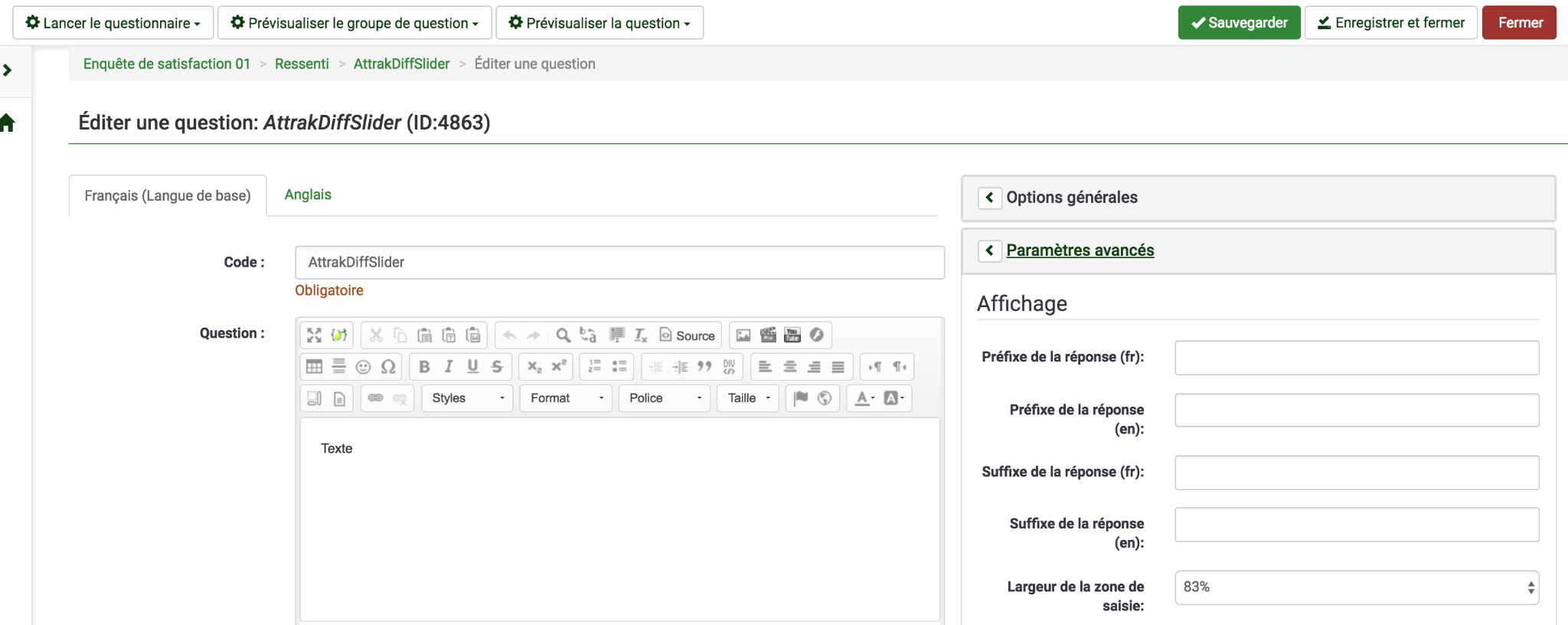Open the Ressenti breadcrumb link

(x=302, y=64)
